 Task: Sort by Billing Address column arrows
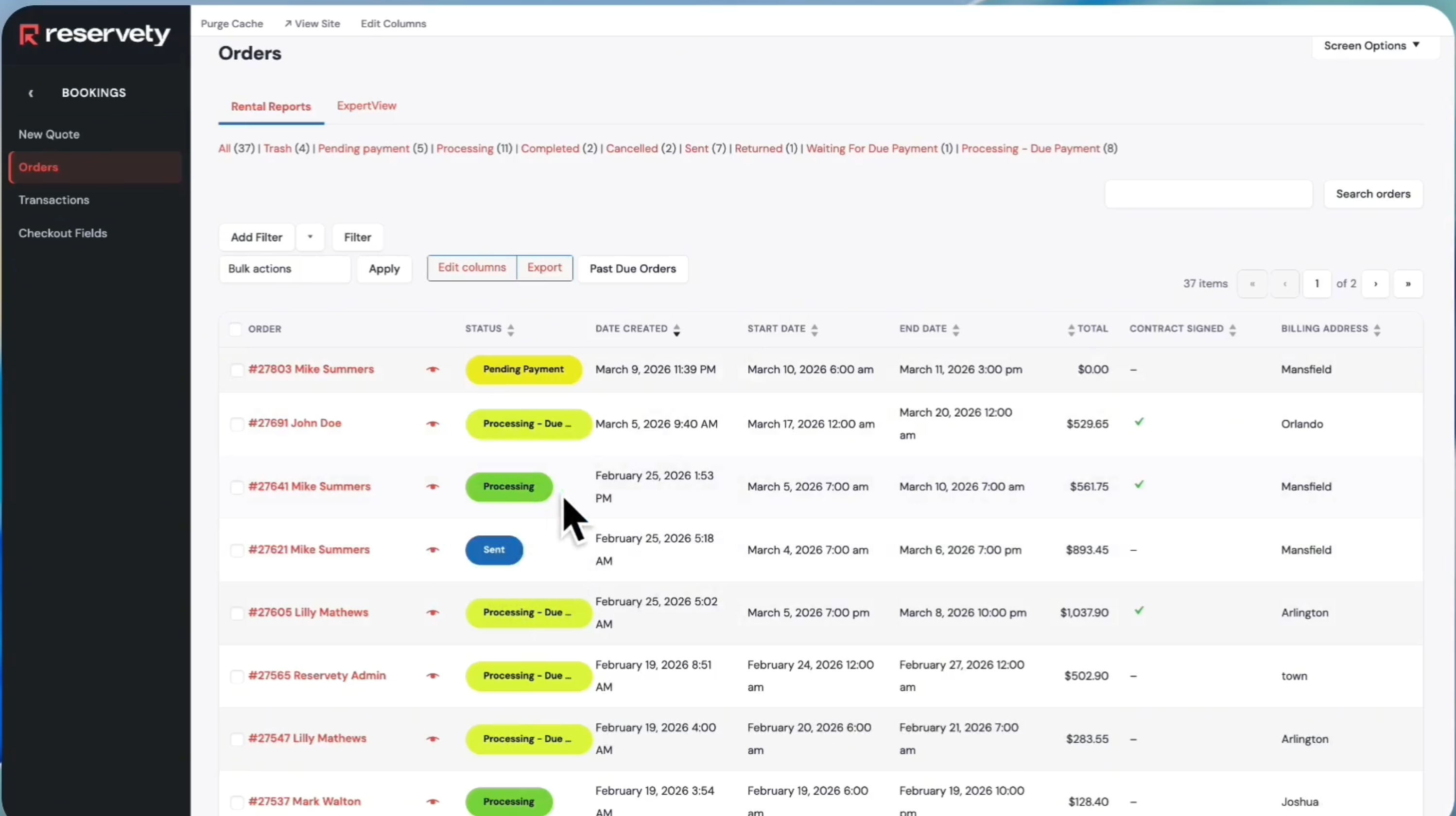tap(1377, 330)
